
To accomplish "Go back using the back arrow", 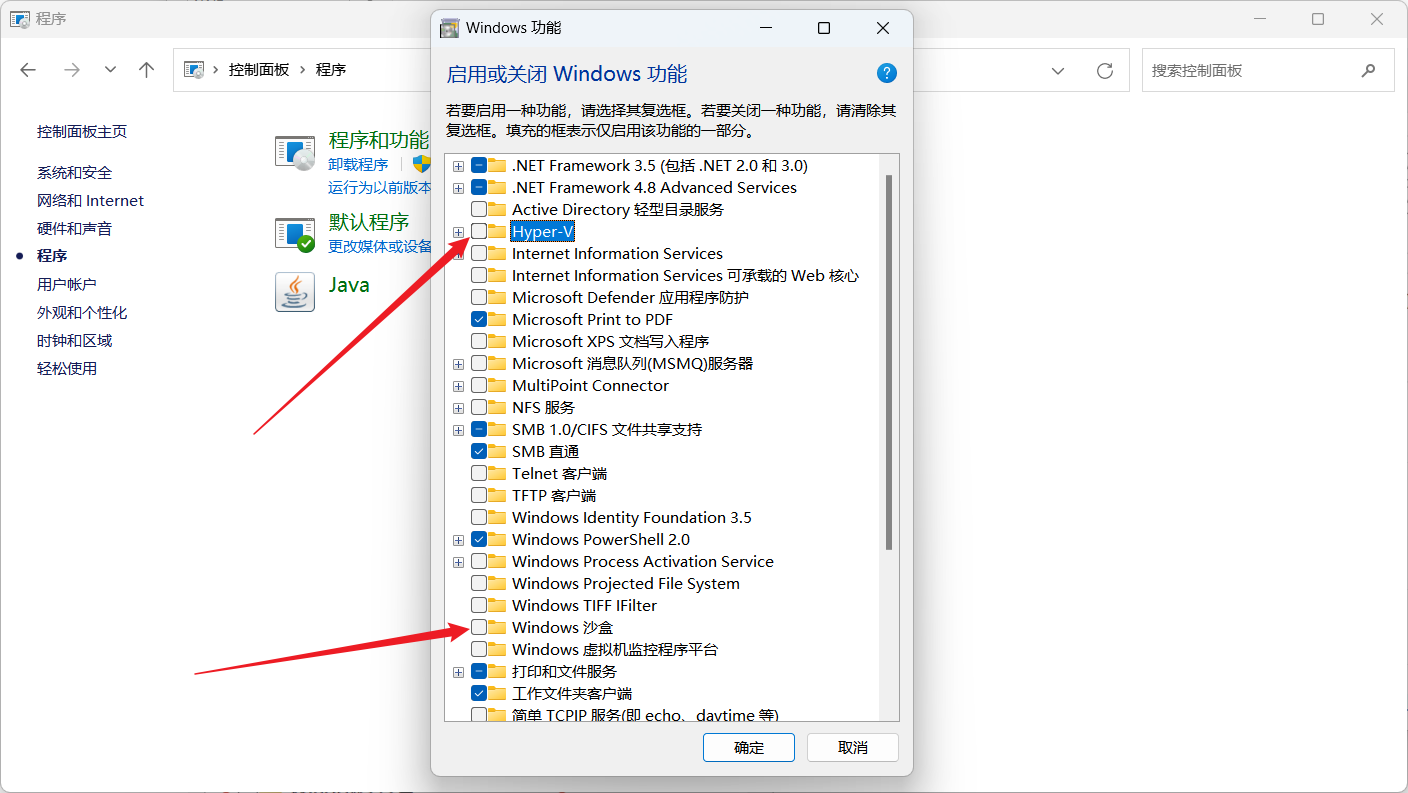I will point(28,70).
